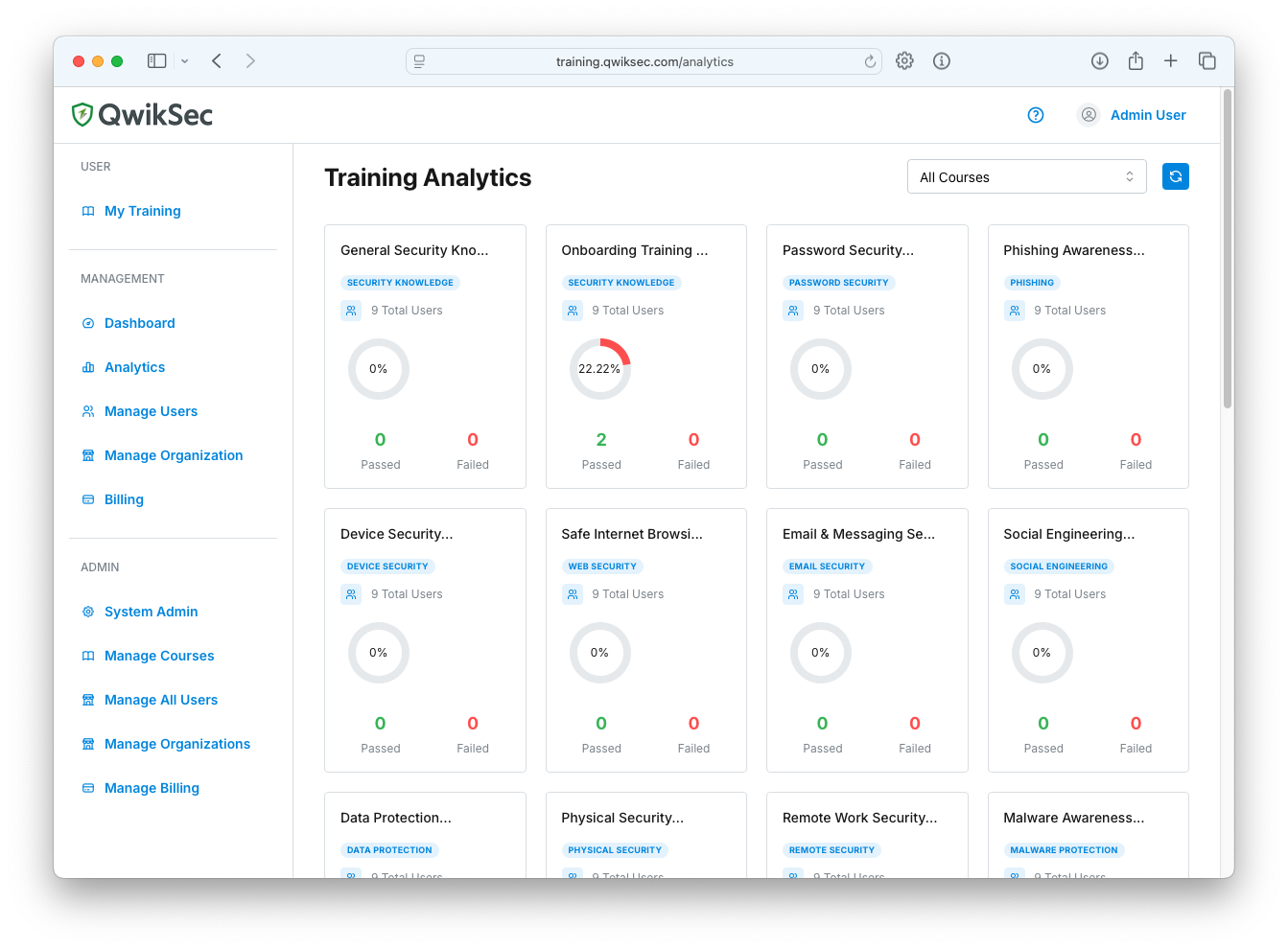Viewport: 1288px width, 949px height.
Task: Click the 0% progress ring on General Security
Action: coord(379,369)
